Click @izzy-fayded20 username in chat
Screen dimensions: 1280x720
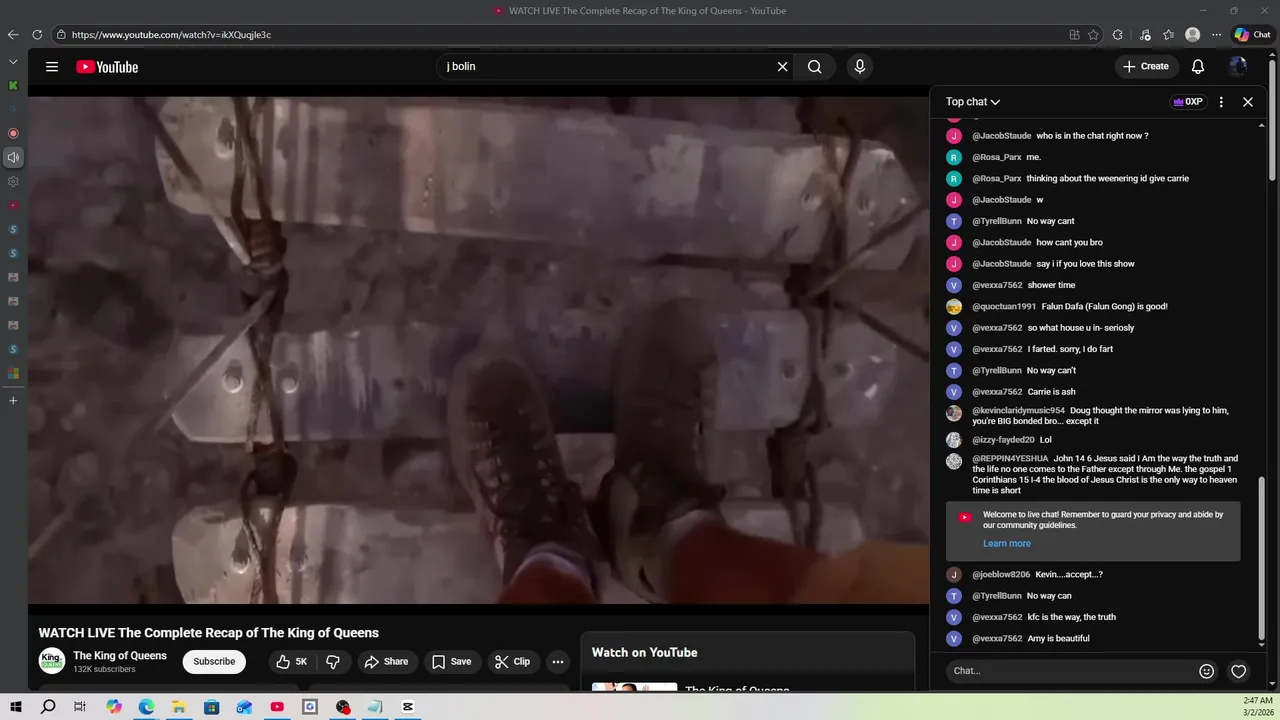tap(1003, 440)
